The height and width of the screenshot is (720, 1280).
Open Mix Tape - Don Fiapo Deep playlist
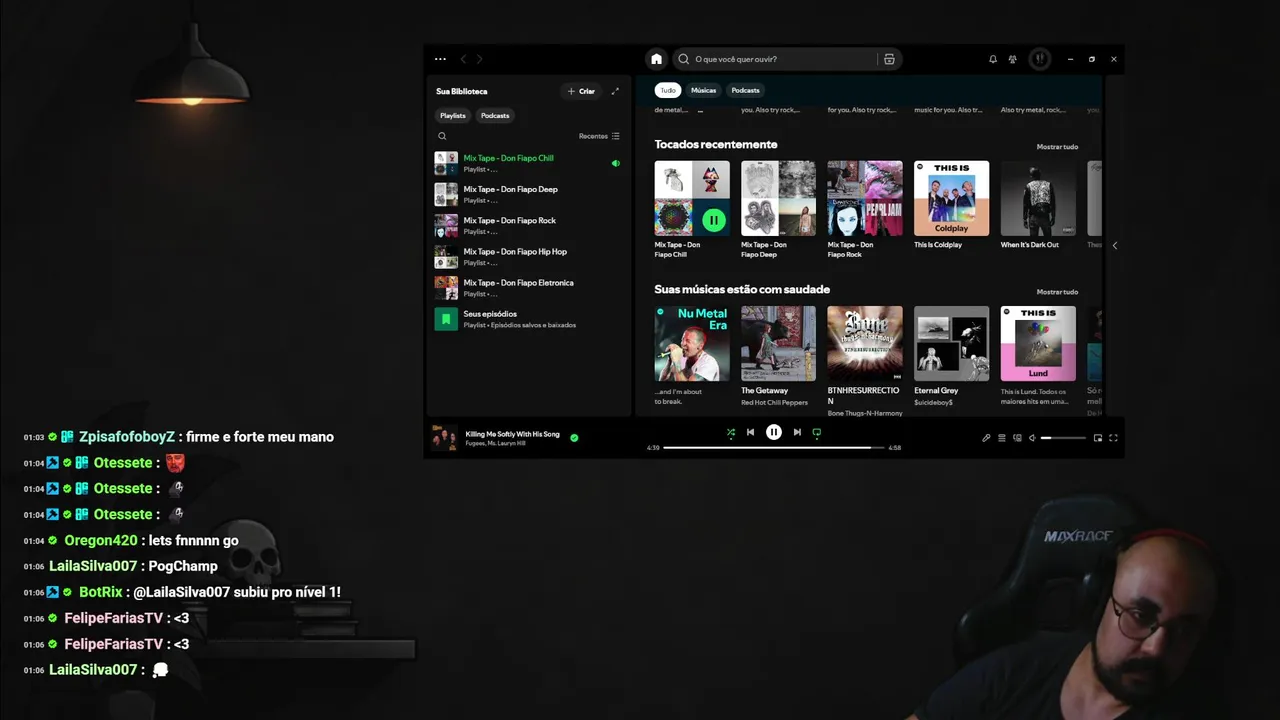coord(528,194)
